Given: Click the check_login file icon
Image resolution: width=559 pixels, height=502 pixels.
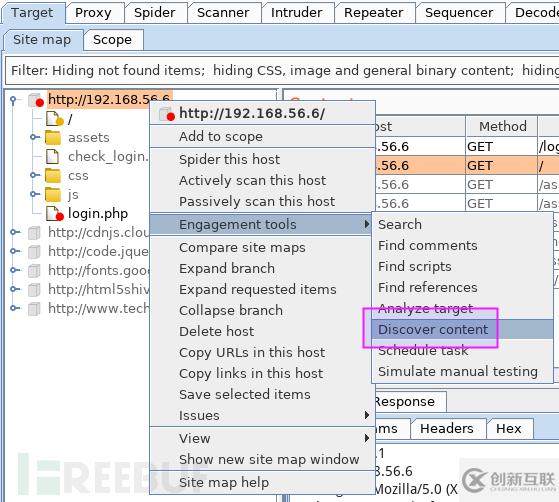Looking at the screenshot, I should click(x=52, y=157).
